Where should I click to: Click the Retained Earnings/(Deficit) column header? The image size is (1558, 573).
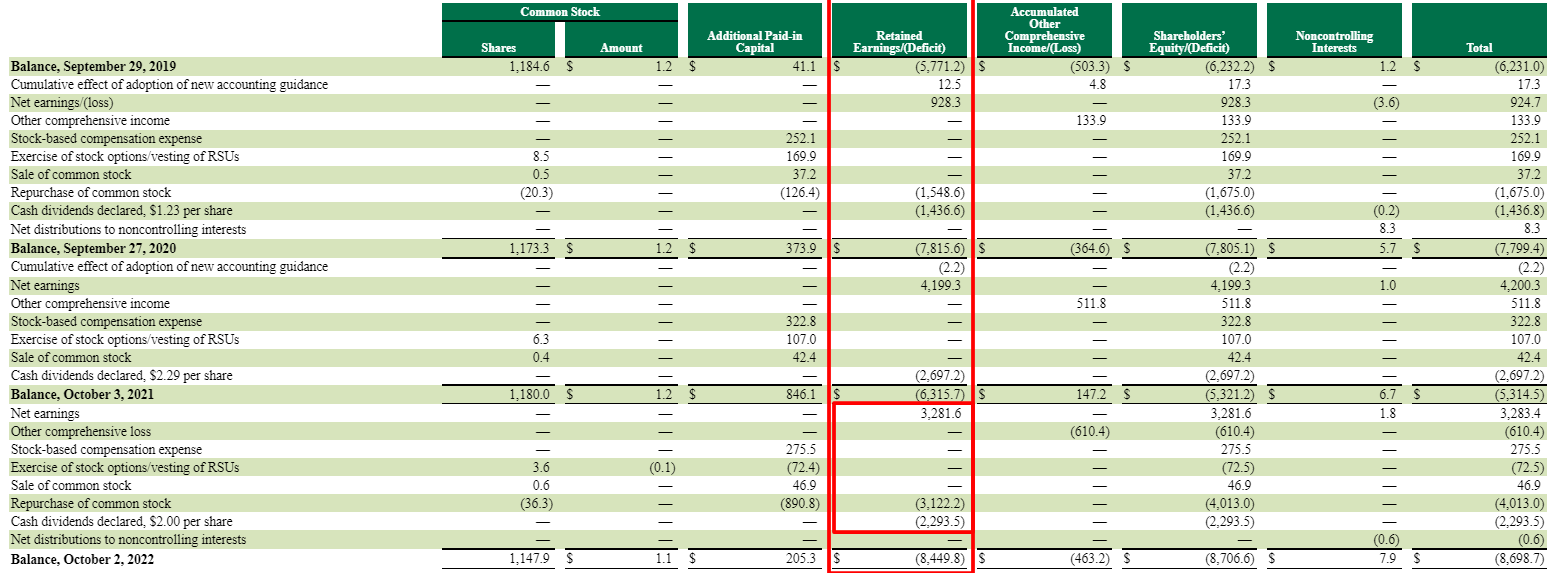(898, 41)
